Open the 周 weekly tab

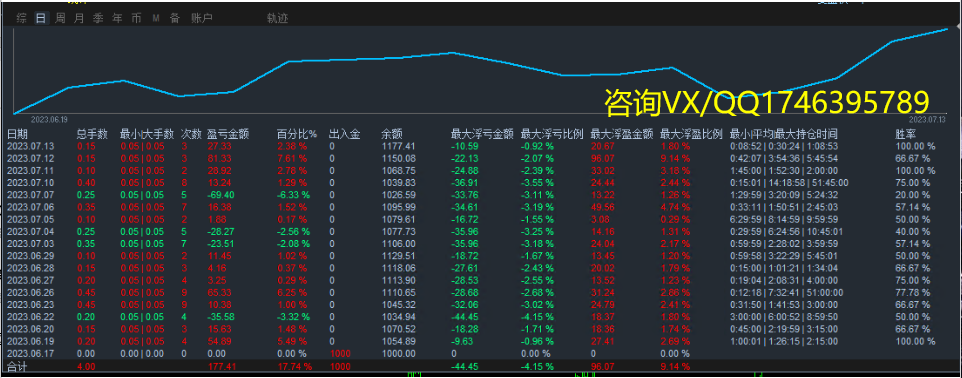pyautogui.click(x=60, y=18)
